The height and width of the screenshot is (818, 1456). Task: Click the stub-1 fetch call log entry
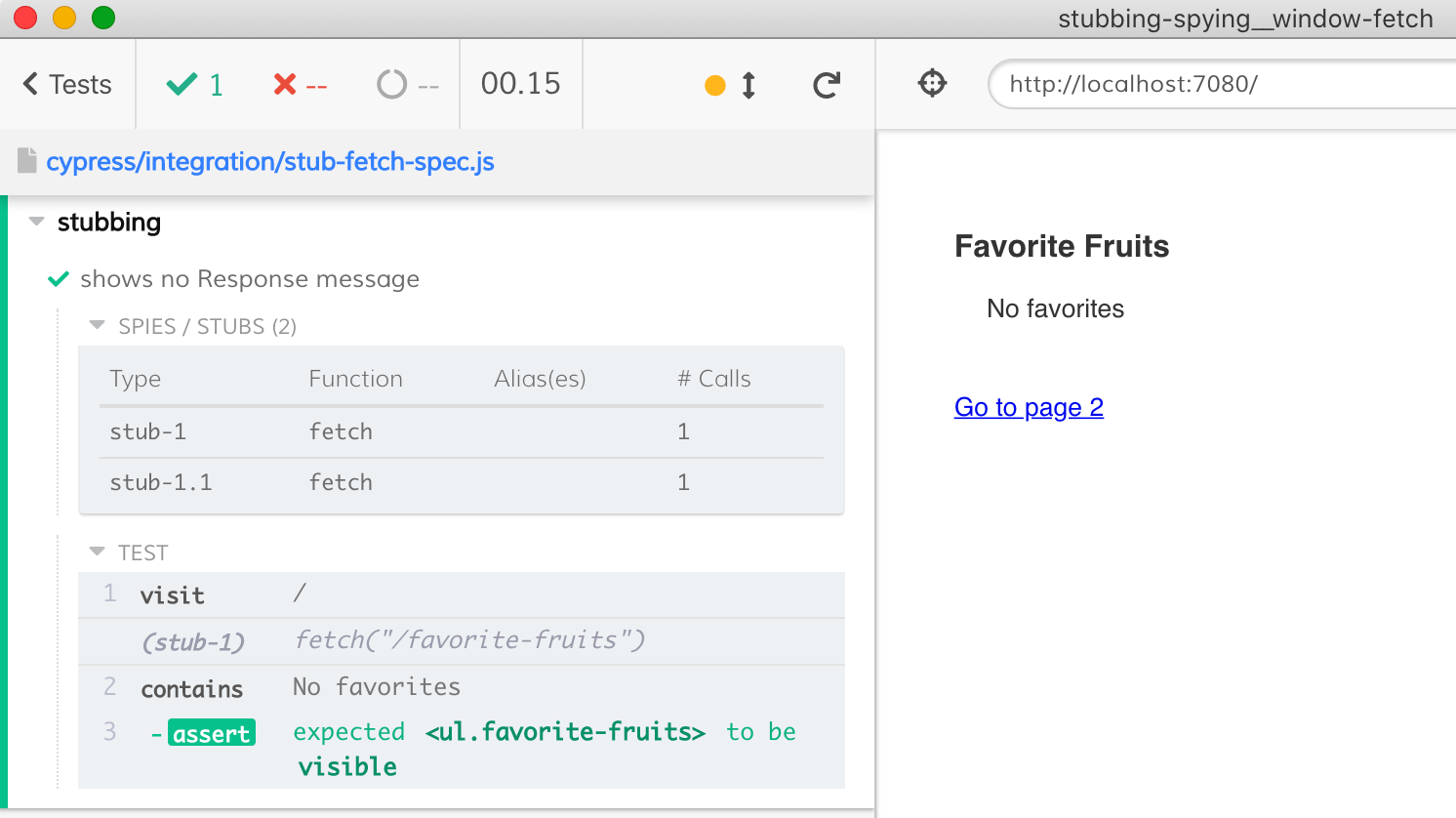coord(461,641)
